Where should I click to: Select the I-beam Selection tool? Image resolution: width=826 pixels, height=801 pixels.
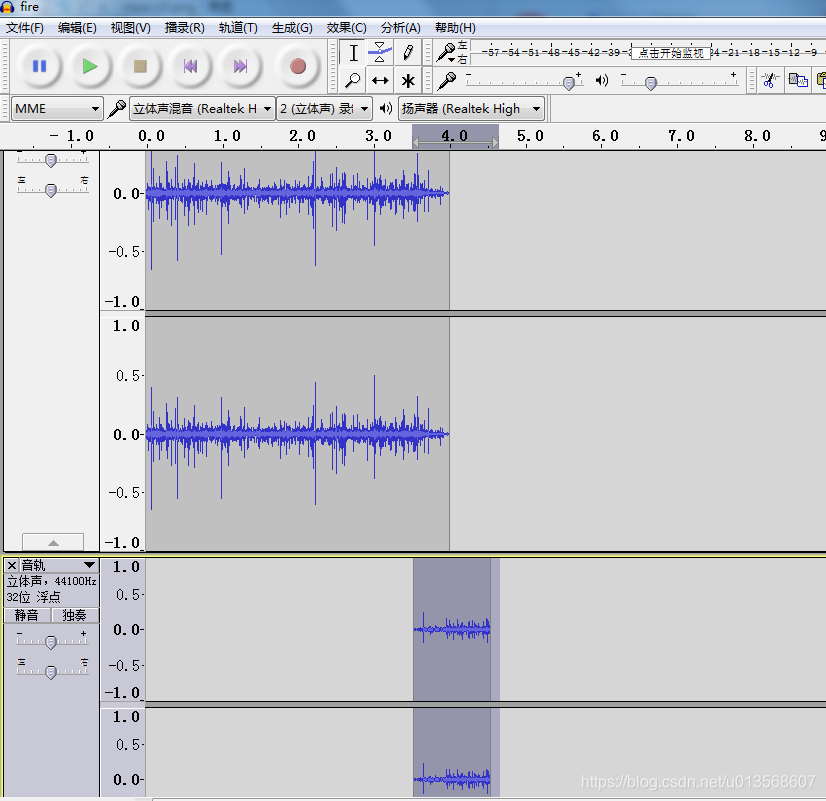[353, 53]
